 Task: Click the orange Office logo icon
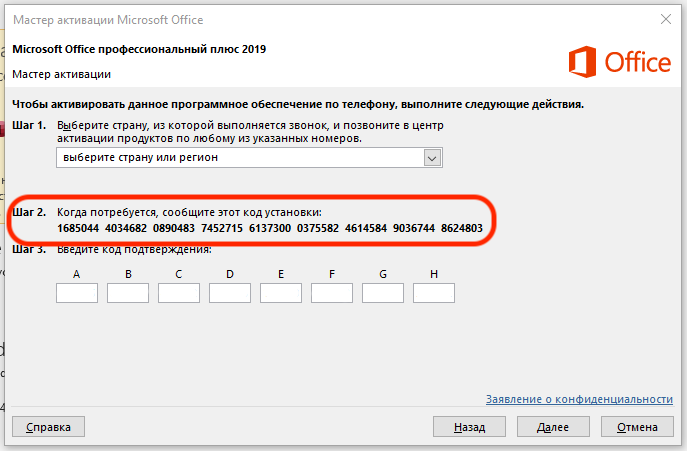pos(583,63)
